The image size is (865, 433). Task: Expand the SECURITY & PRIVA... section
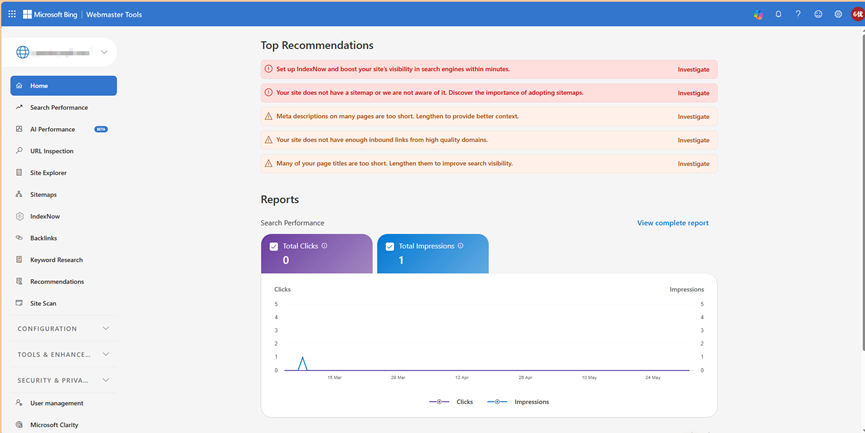point(63,380)
